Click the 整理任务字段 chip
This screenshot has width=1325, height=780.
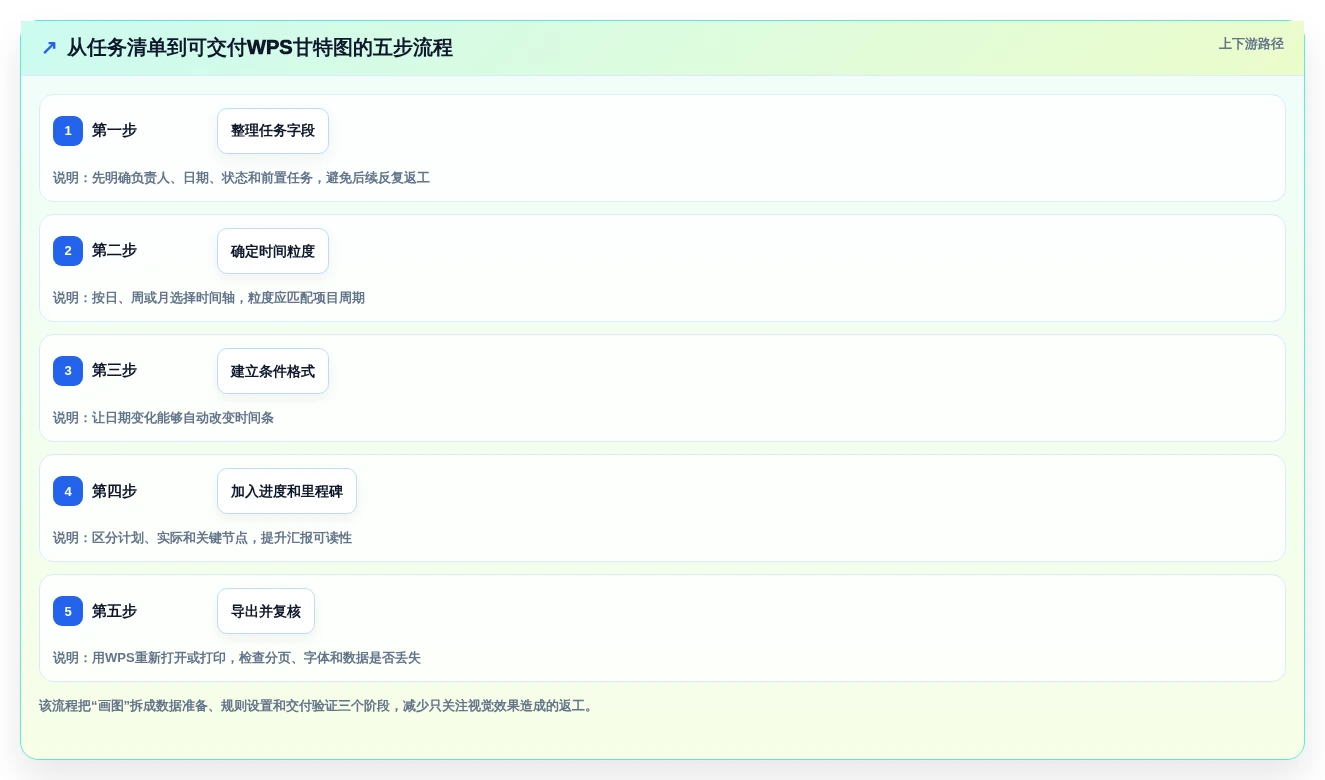pos(273,131)
